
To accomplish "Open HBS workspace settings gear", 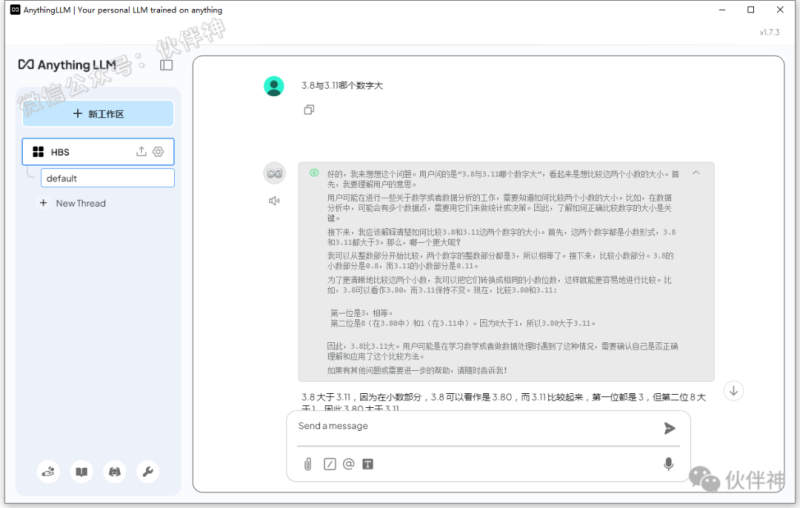I will tap(158, 151).
